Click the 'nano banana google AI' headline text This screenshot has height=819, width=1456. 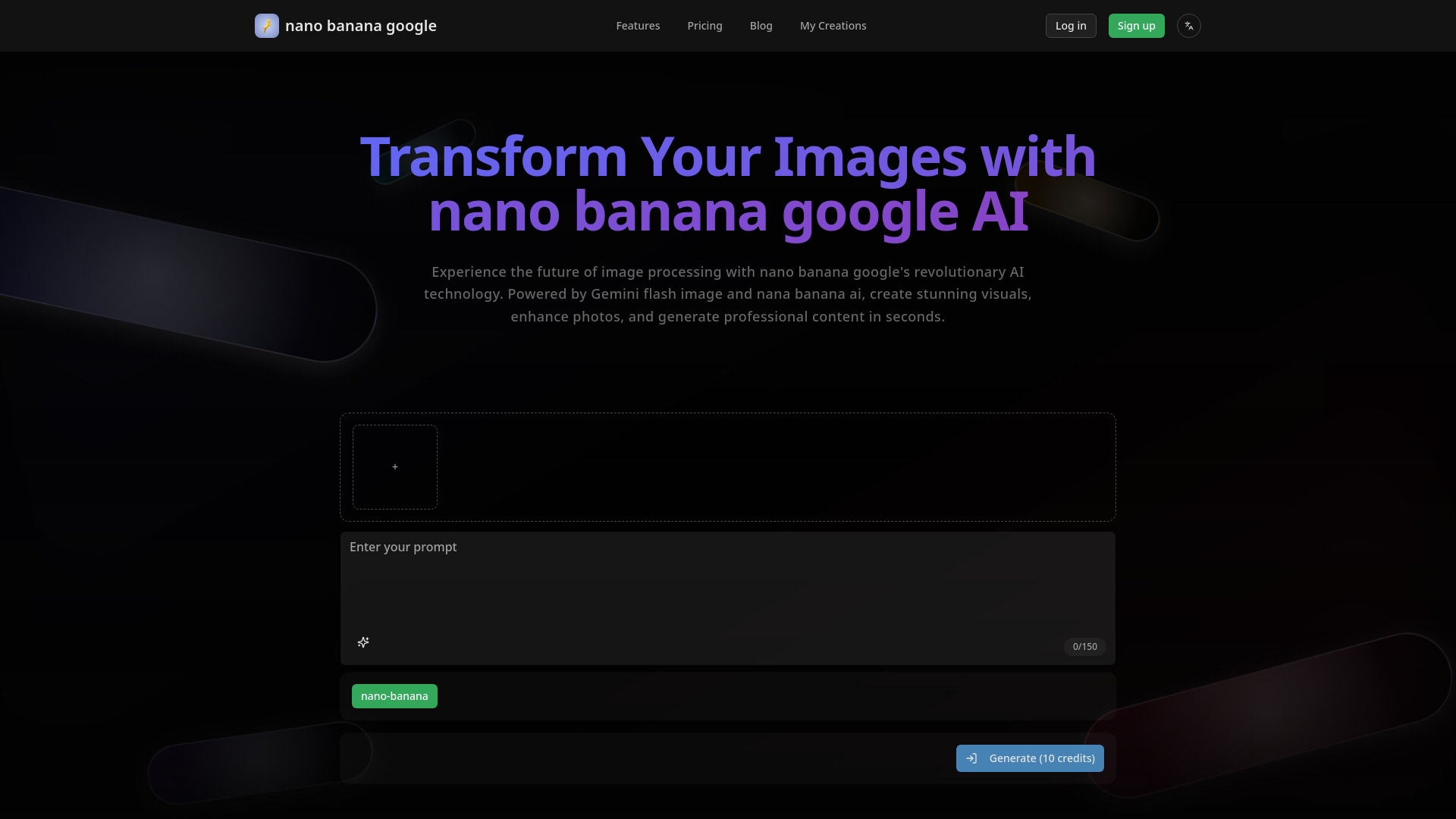(727, 212)
